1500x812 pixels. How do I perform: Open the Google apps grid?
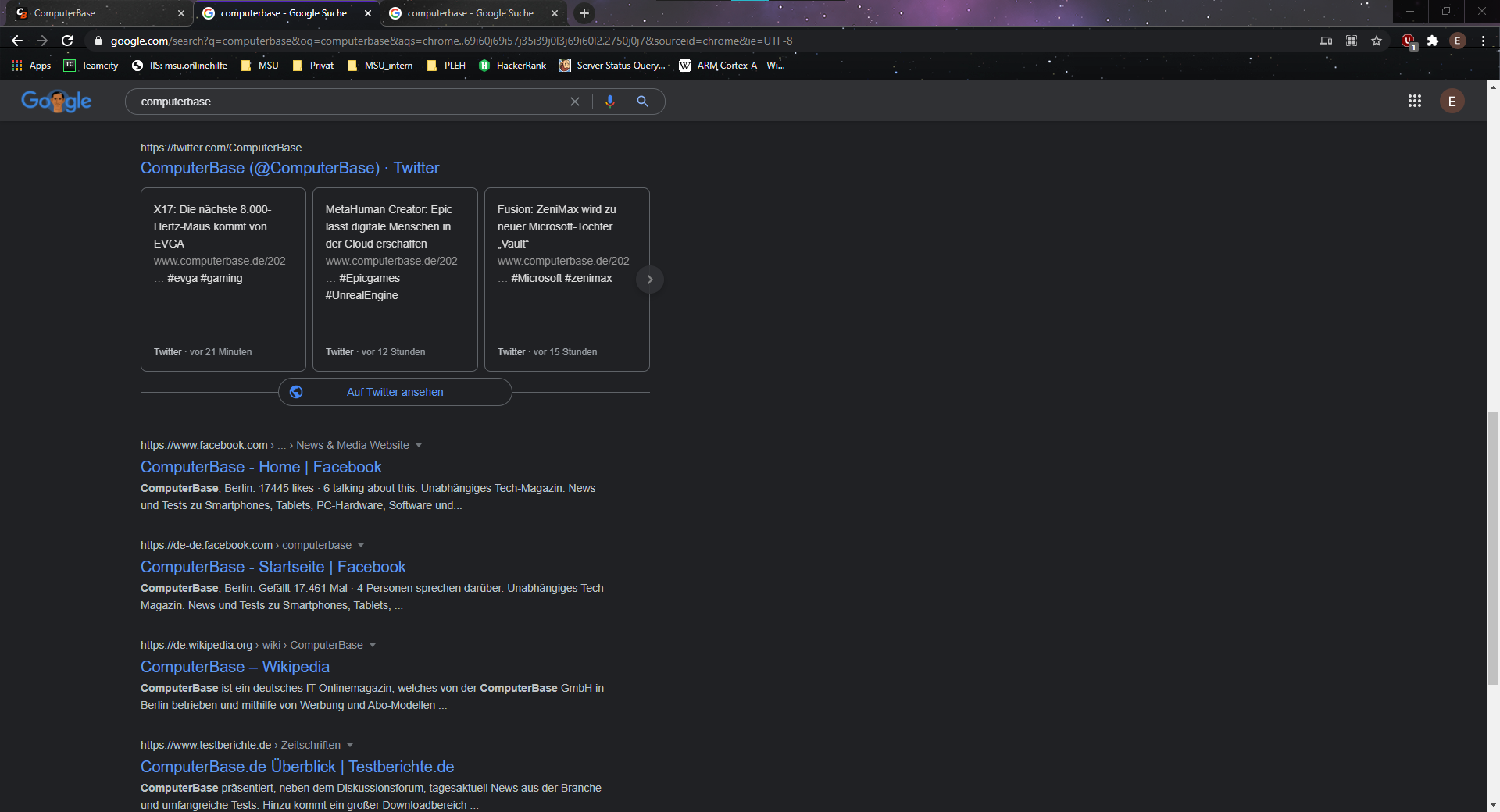[1415, 101]
